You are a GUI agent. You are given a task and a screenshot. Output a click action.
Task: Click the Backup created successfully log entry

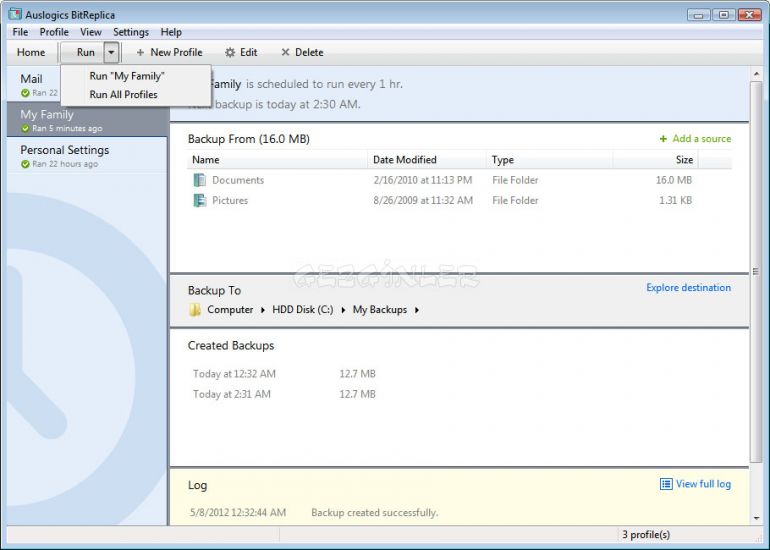(374, 513)
